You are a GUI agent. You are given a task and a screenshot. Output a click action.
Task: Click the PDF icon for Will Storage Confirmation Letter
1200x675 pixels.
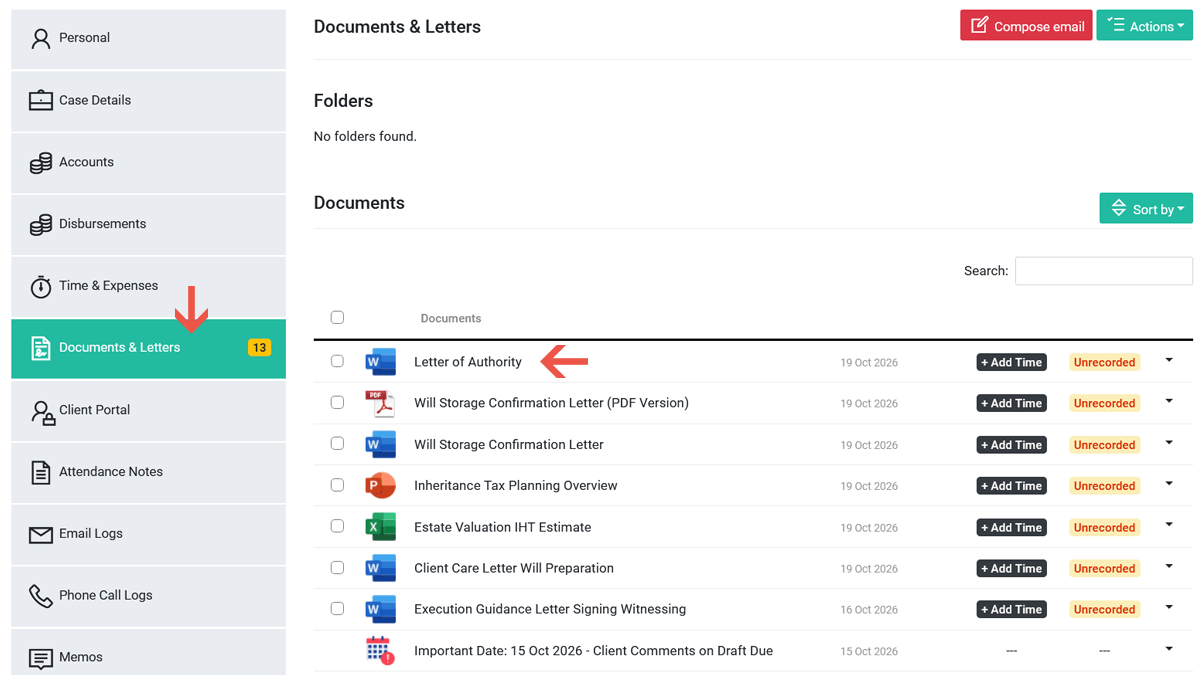pos(380,403)
